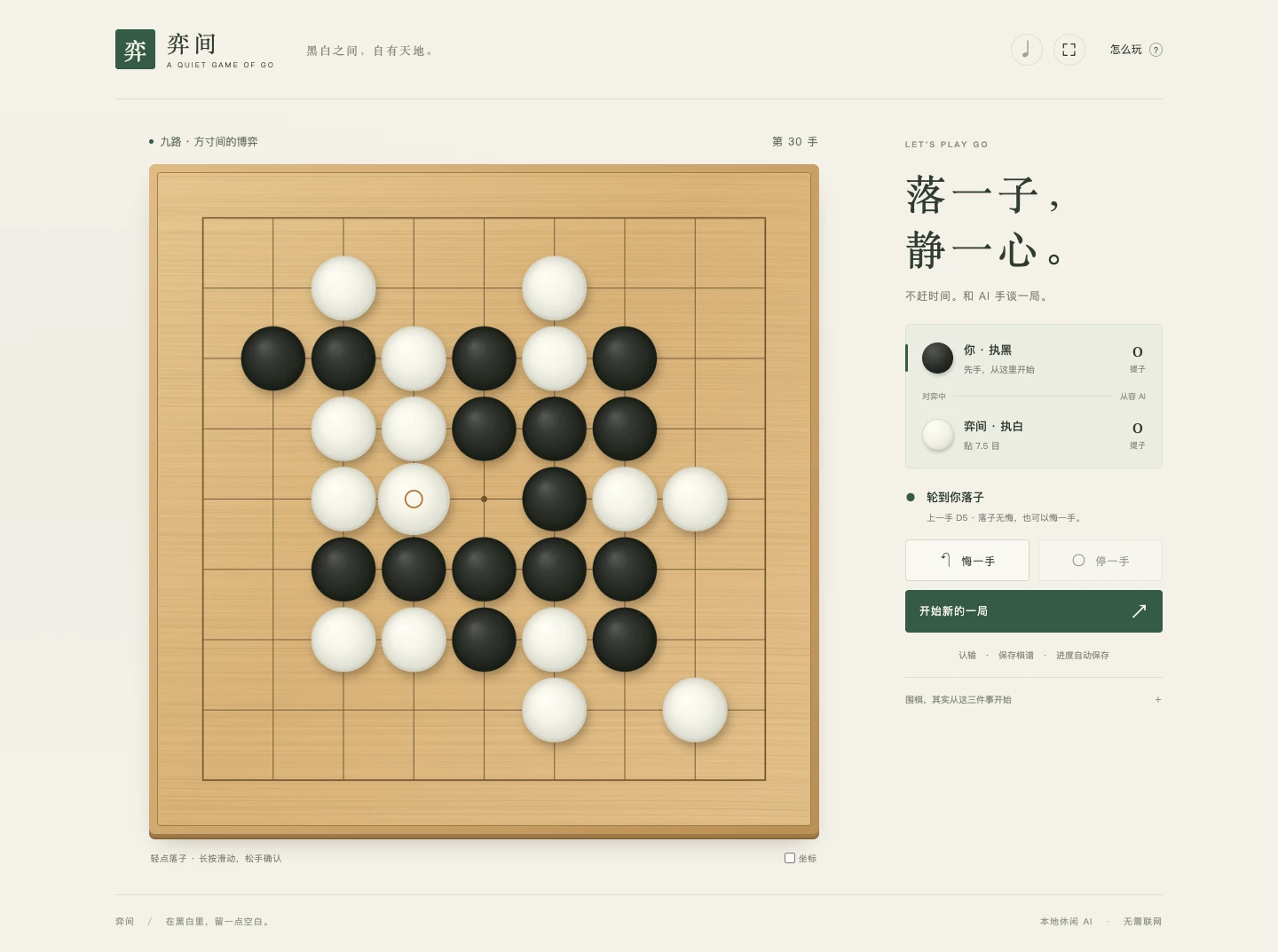Save the game record with 保存棋谱
Image resolution: width=1278 pixels, height=952 pixels.
pyautogui.click(x=1016, y=656)
